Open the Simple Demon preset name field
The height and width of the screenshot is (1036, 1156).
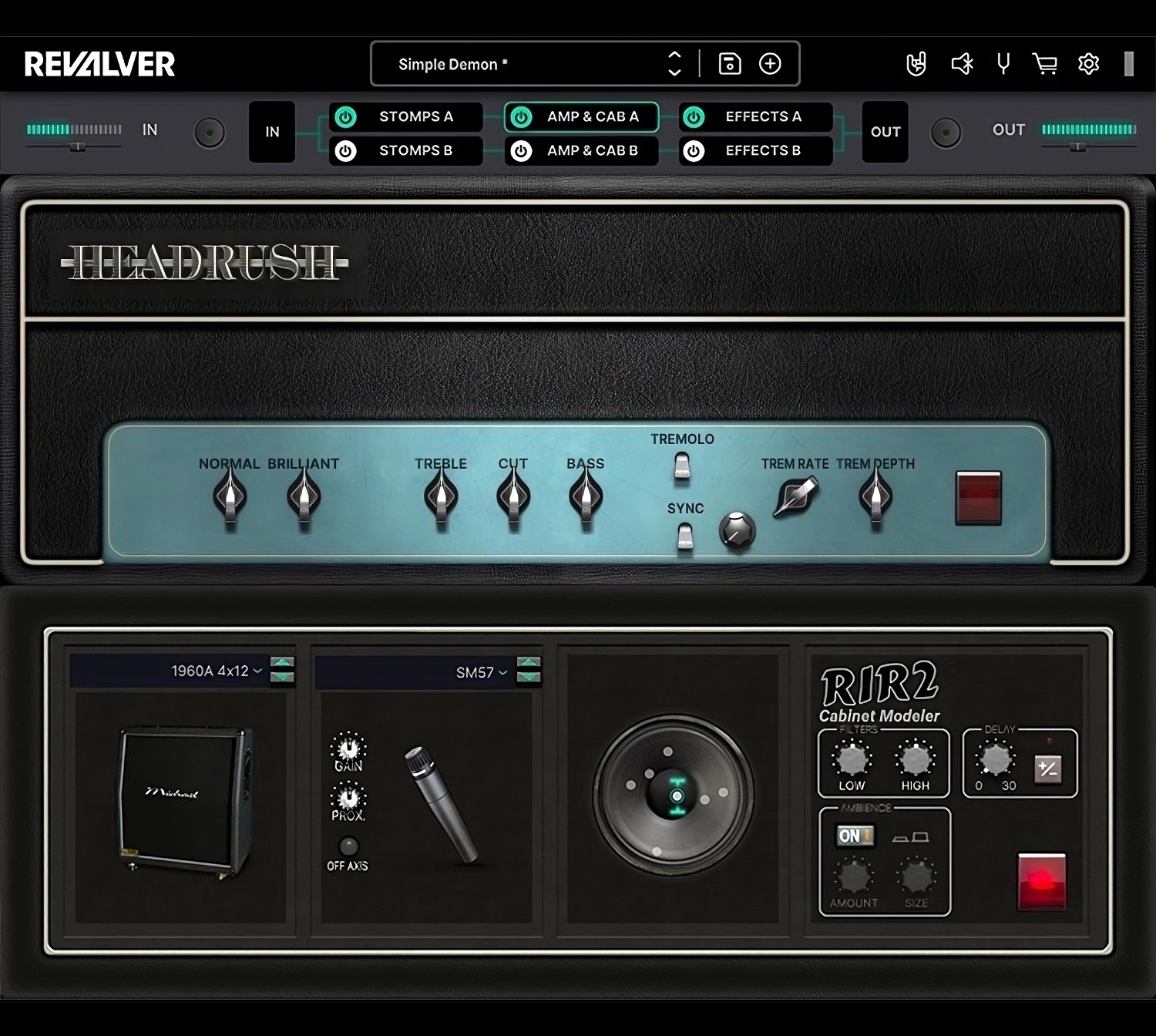[x=453, y=65]
